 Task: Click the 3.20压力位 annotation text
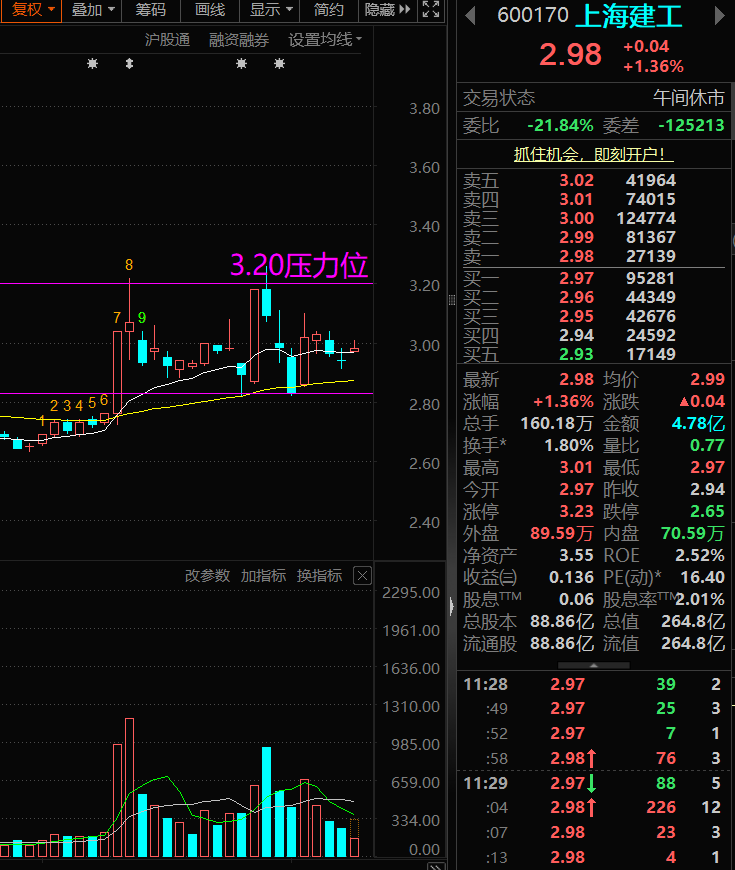[x=299, y=265]
